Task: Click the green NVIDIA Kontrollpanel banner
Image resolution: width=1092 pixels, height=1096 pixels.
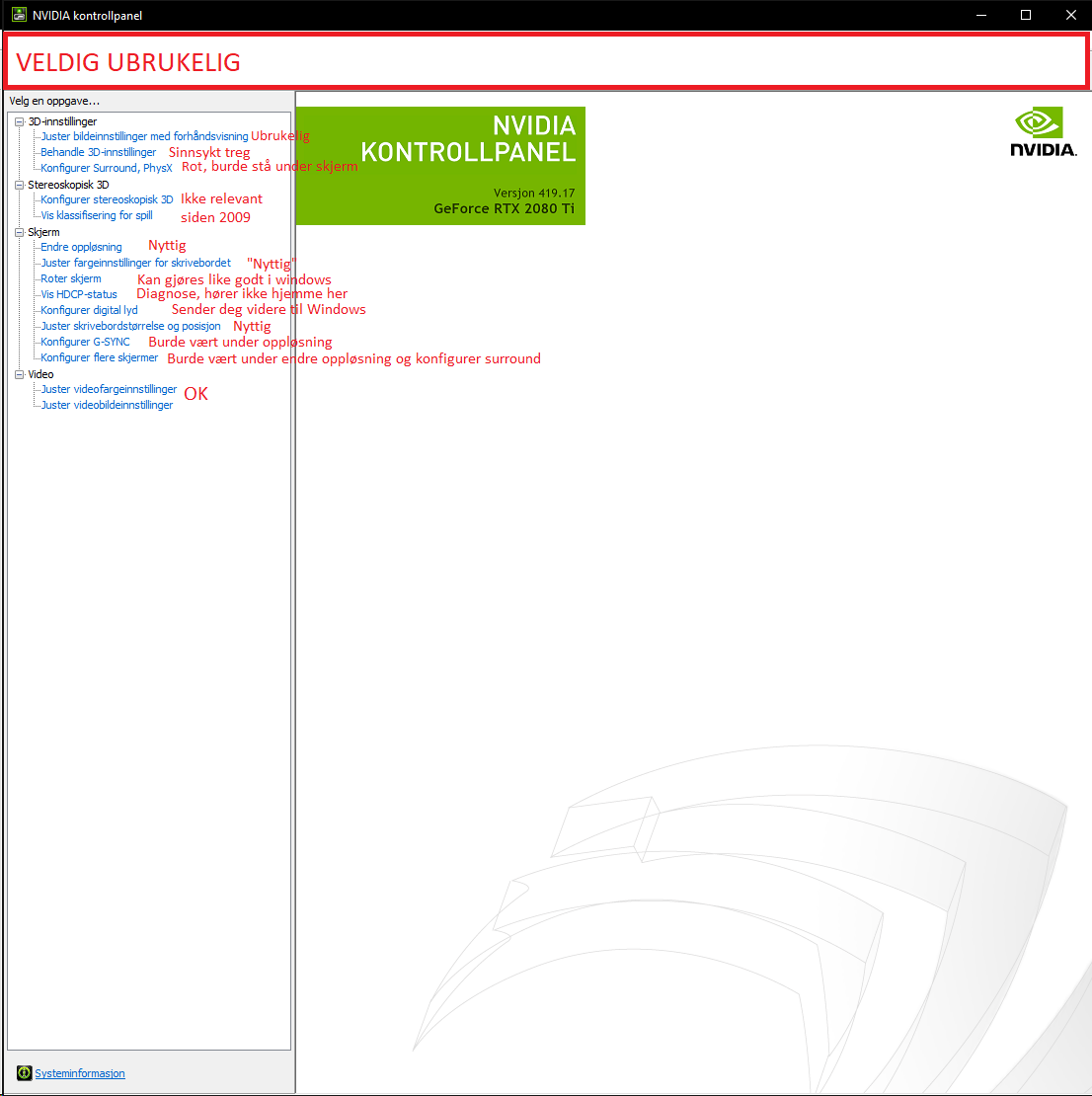Action: pos(440,166)
